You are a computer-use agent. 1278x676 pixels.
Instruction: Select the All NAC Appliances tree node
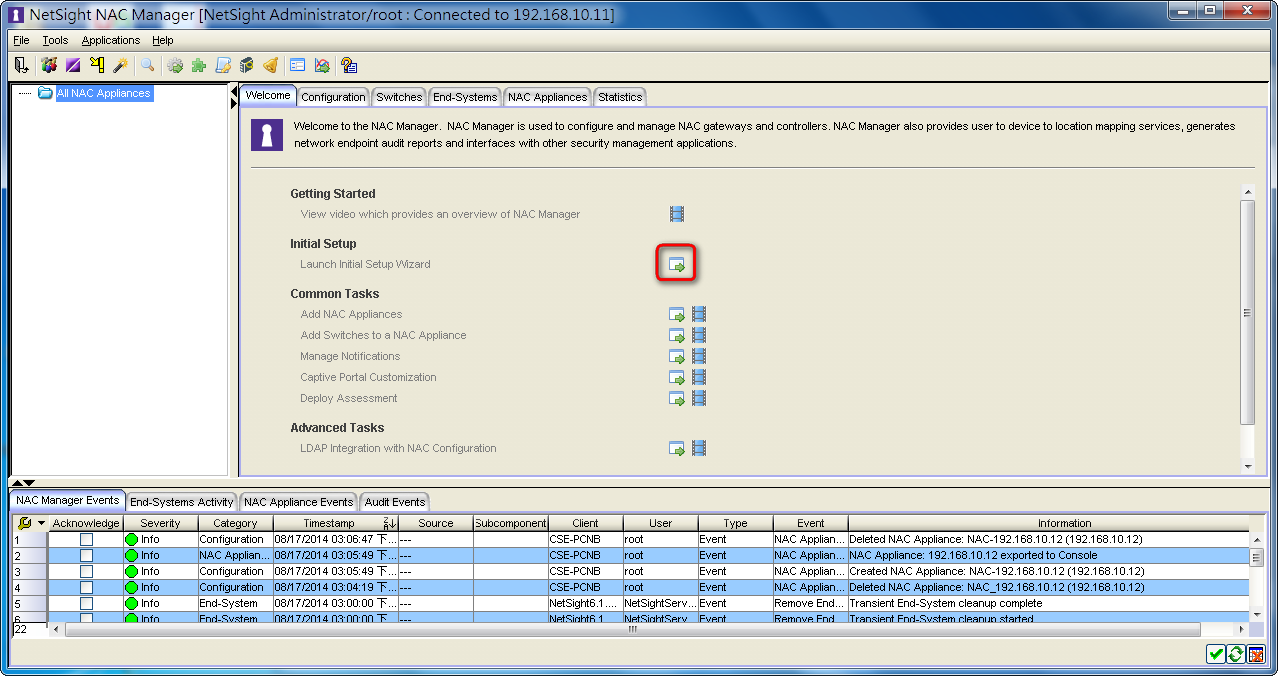[x=103, y=93]
